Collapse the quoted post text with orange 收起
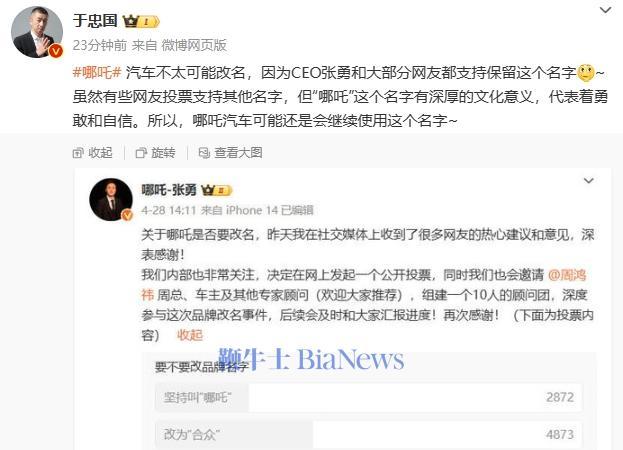The height and width of the screenshot is (450, 623). coord(190,335)
